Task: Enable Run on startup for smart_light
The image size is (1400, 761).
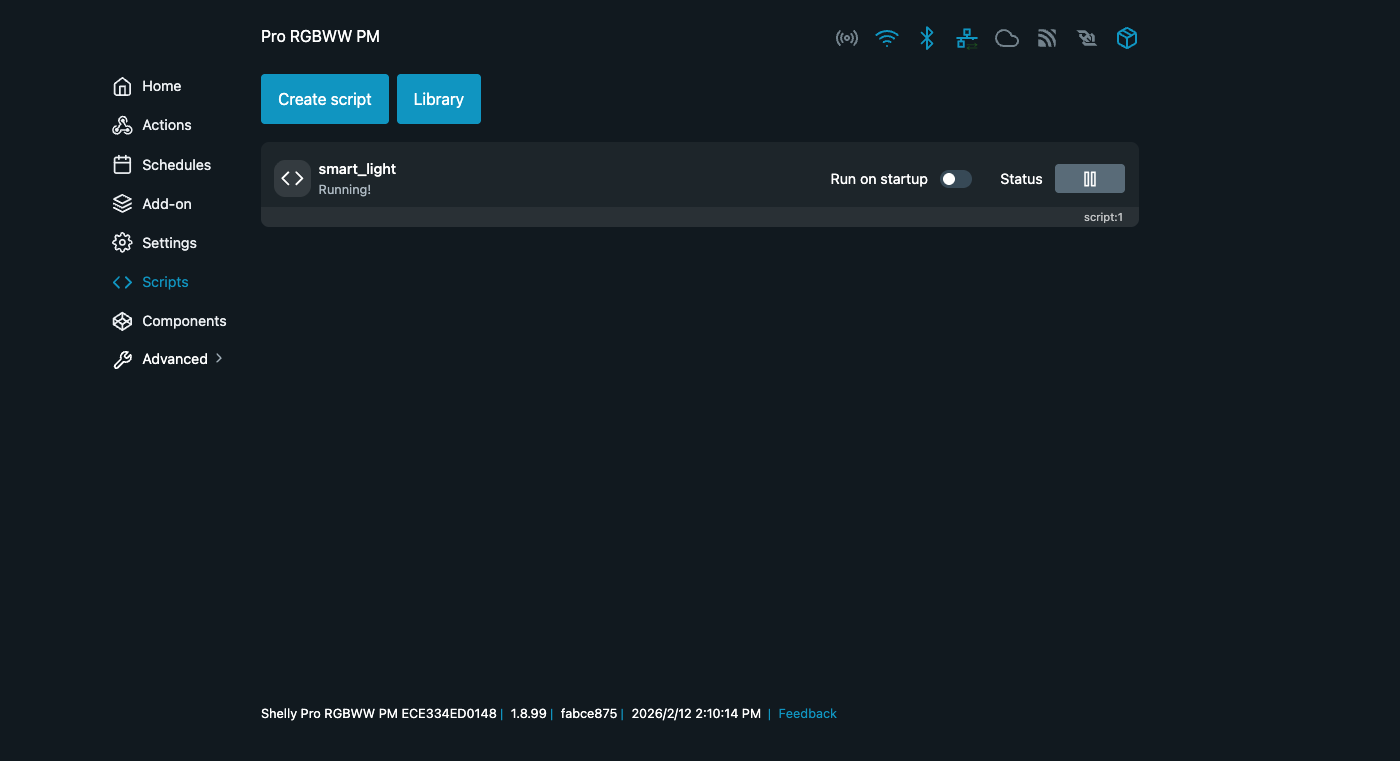Action: tap(955, 179)
